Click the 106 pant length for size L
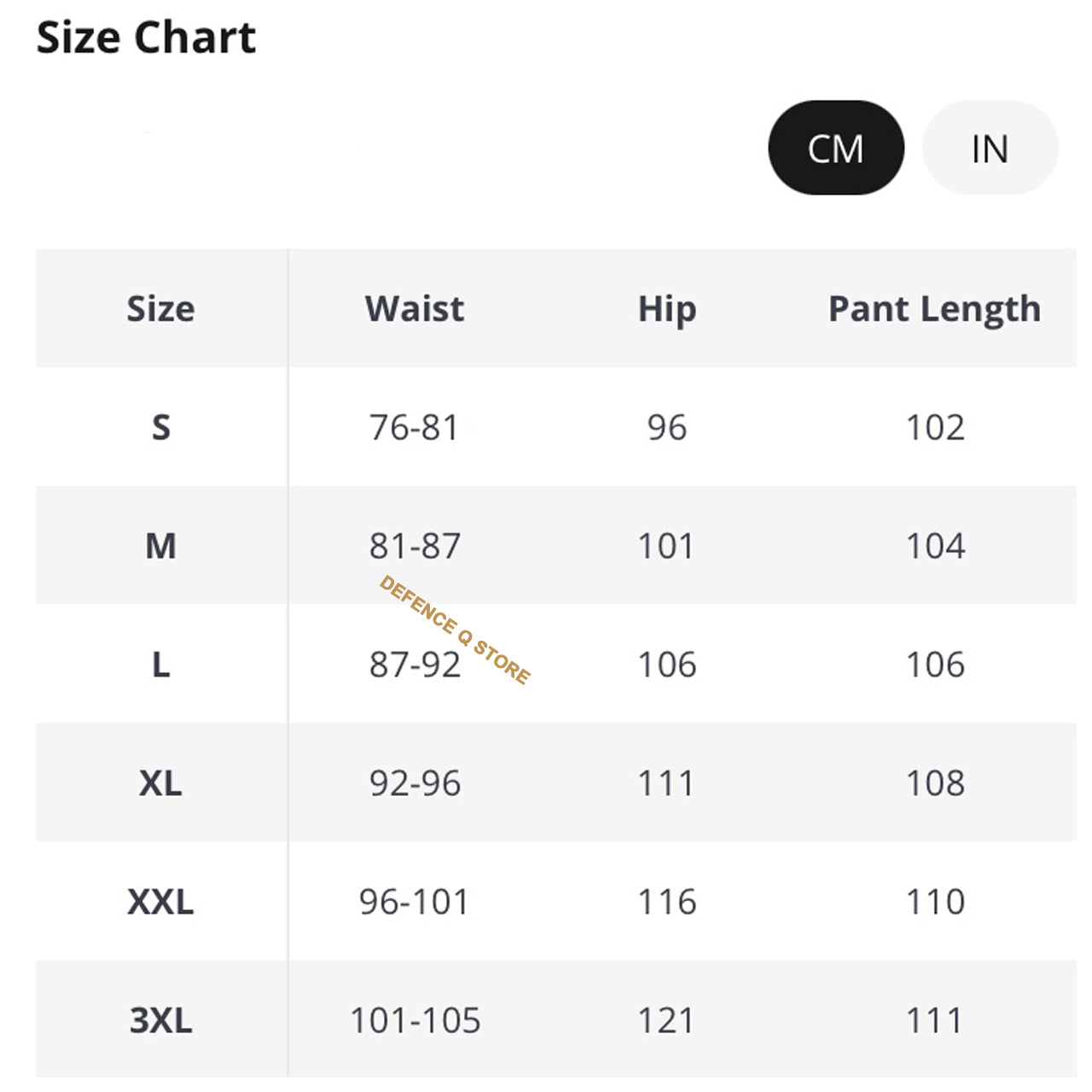Image resolution: width=1092 pixels, height=1092 pixels. click(x=935, y=665)
